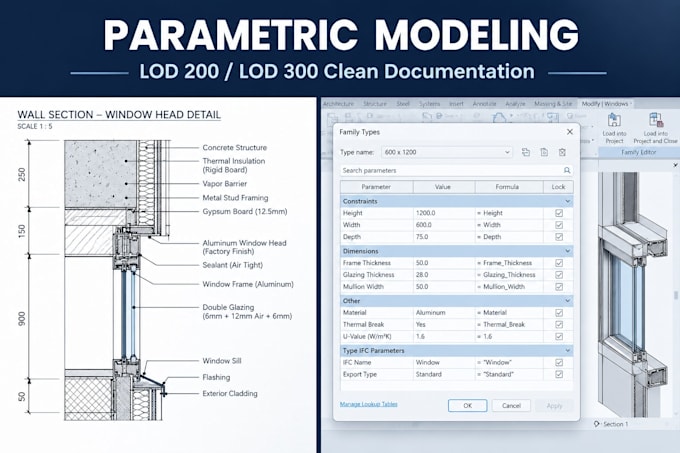Open the Structure ribbon tab
The image size is (680, 453).
click(x=375, y=104)
